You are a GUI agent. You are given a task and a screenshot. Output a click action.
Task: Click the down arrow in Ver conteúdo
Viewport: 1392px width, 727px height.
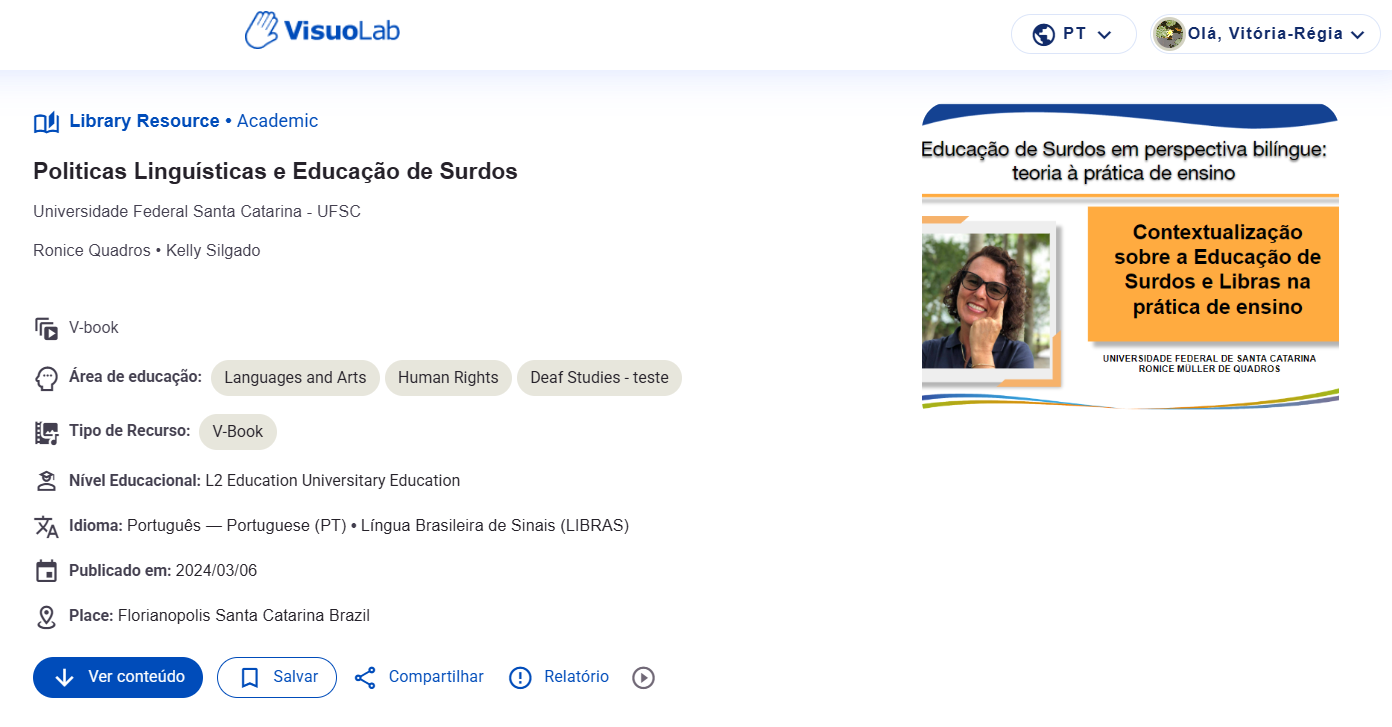(65, 678)
